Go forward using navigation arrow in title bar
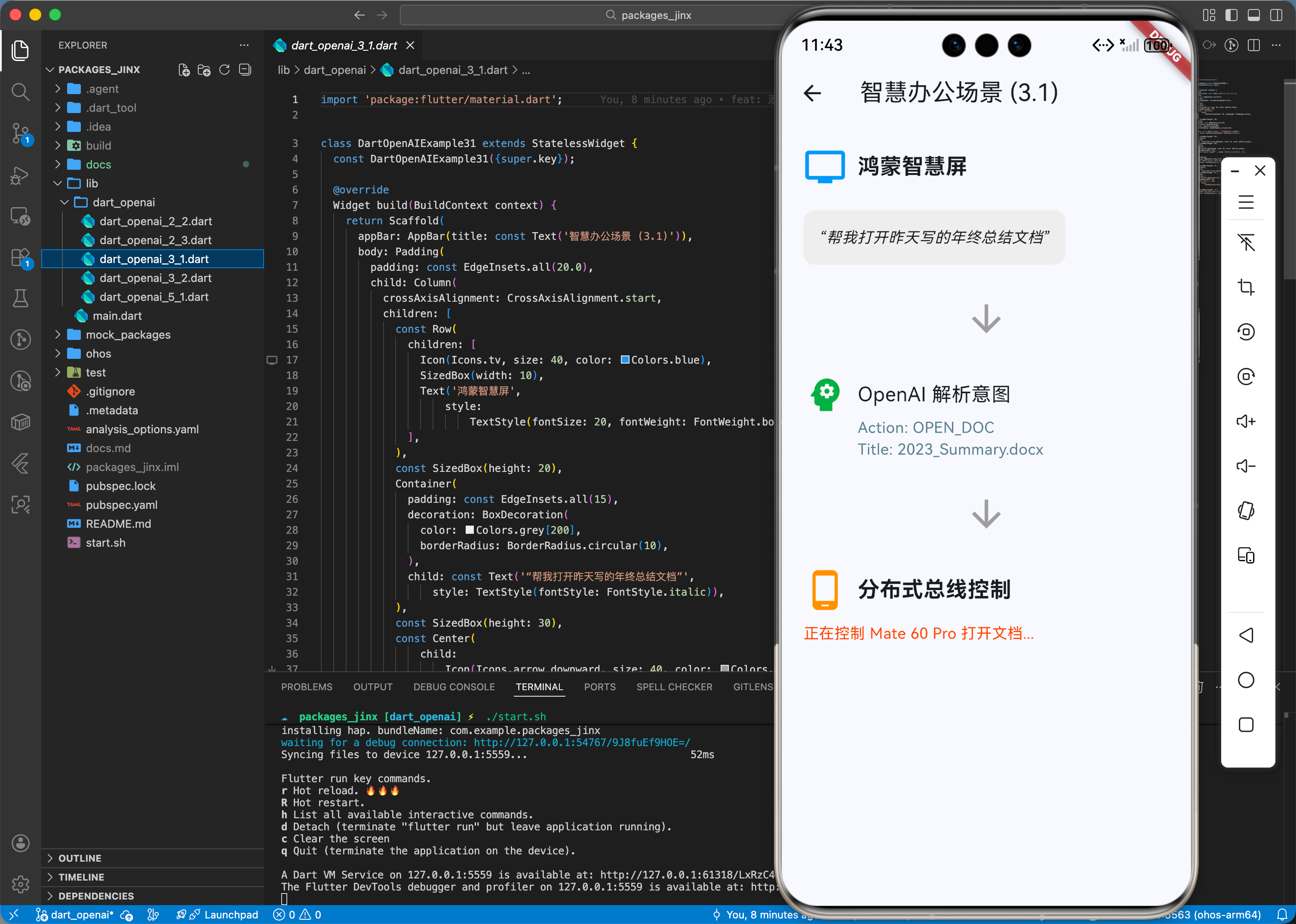The image size is (1296, 924). click(382, 15)
